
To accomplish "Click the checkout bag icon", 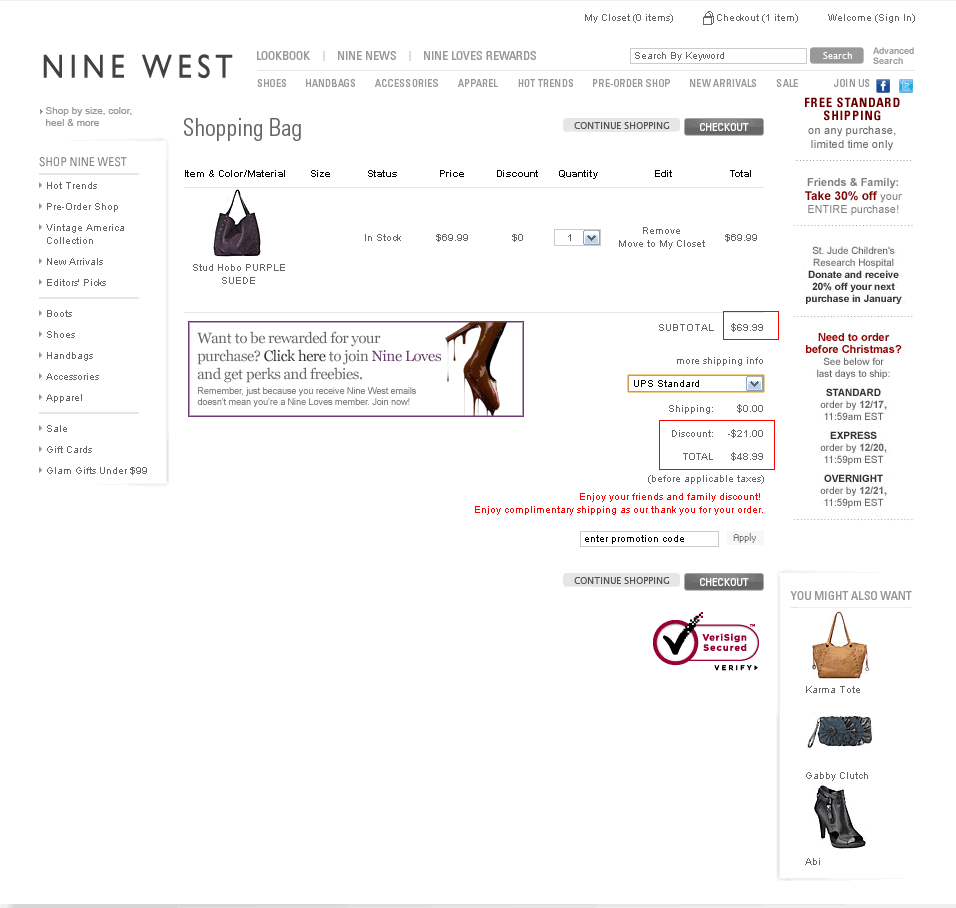I will click(x=707, y=18).
